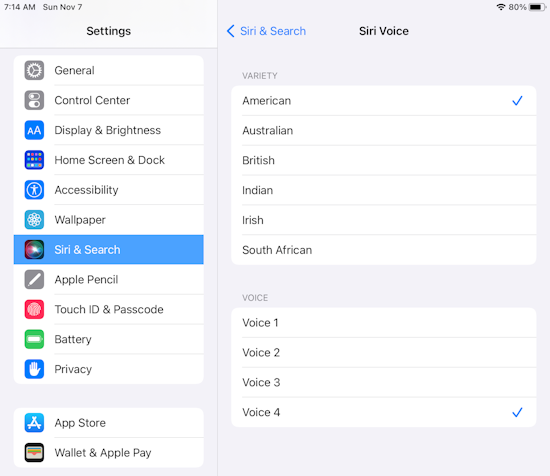550x476 pixels.
Task: Tap the Touch ID fingerprint icon
Action: click(34, 309)
